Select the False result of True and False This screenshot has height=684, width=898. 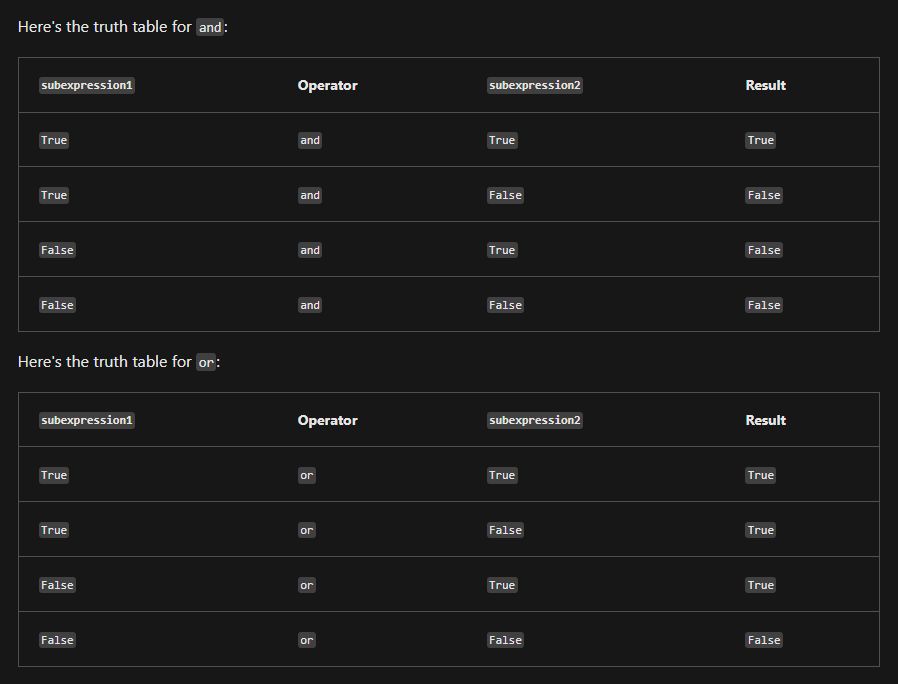(x=764, y=195)
